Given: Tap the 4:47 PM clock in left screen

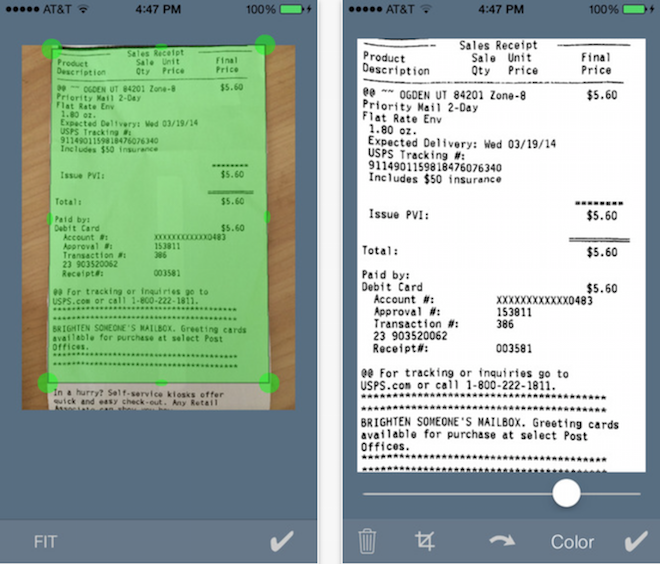Looking at the screenshot, I should coord(158,9).
